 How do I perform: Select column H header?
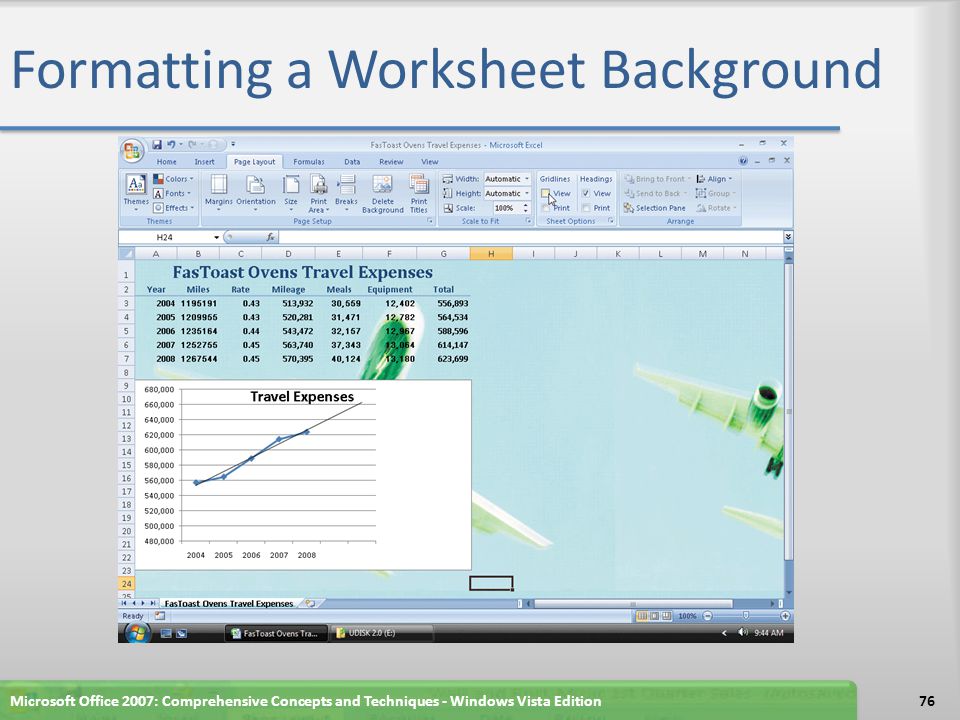(x=491, y=253)
